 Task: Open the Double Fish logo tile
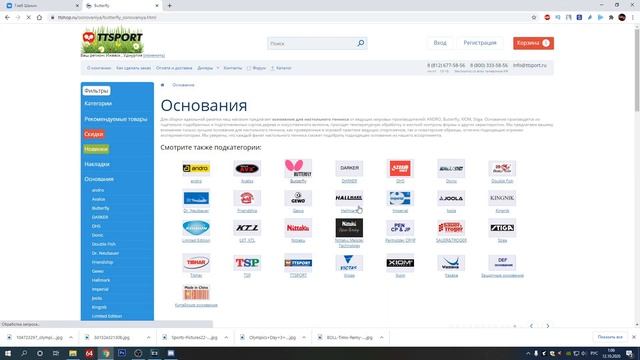click(x=502, y=168)
